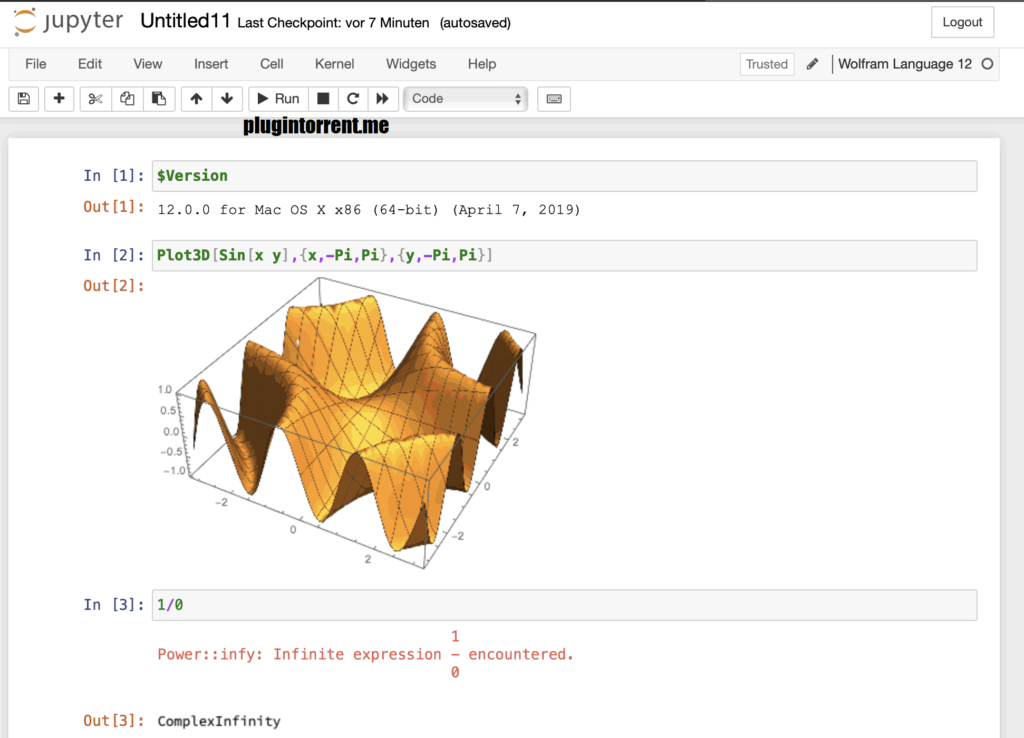Image resolution: width=1024 pixels, height=738 pixels.
Task: Open the command palette keyboard icon
Action: coord(554,99)
